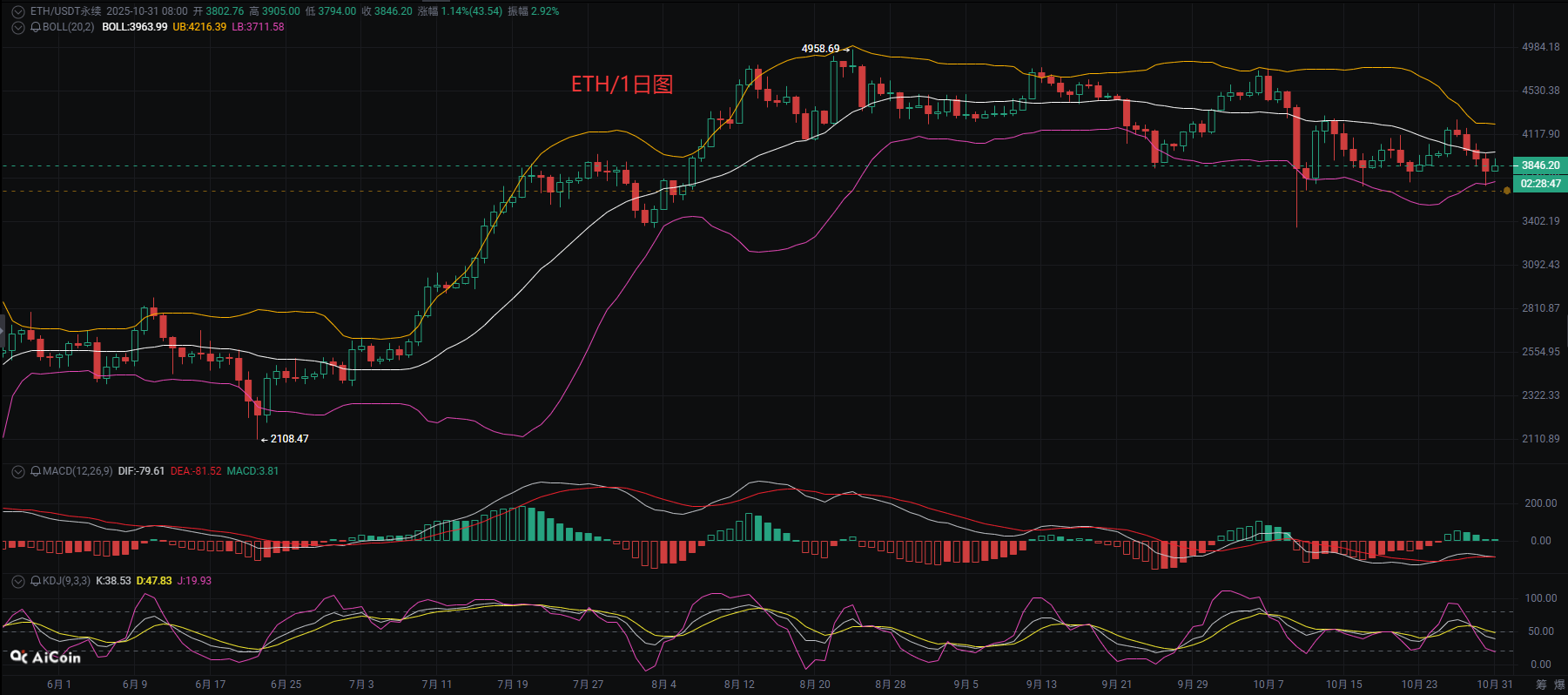The image size is (1568, 695).
Task: Click the 2108.47 low price marker
Action: pyautogui.click(x=289, y=439)
